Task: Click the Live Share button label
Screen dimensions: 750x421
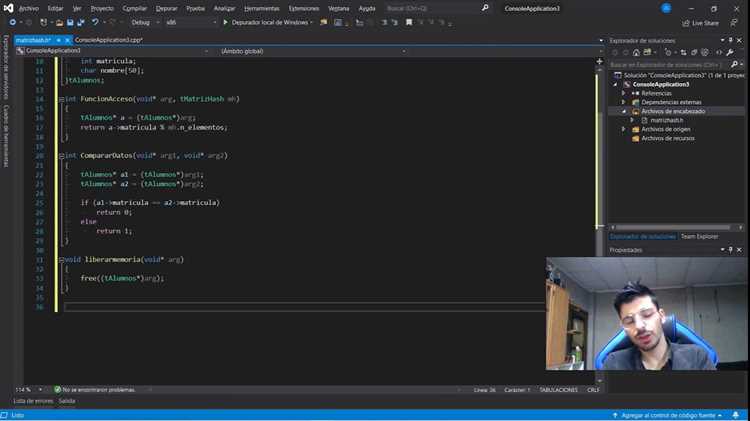Action: click(x=705, y=23)
